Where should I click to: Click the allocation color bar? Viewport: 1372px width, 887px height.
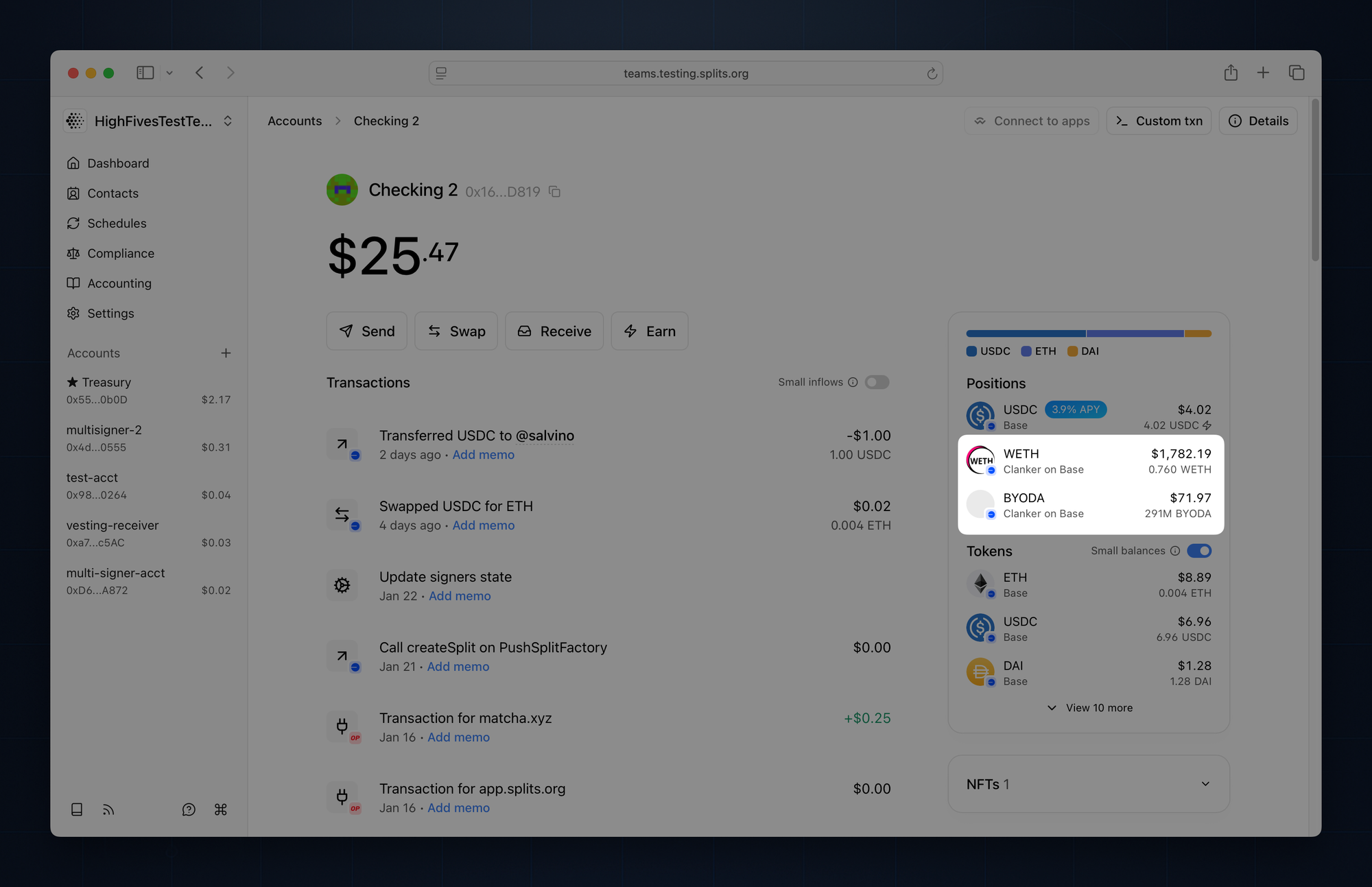pyautogui.click(x=1089, y=333)
